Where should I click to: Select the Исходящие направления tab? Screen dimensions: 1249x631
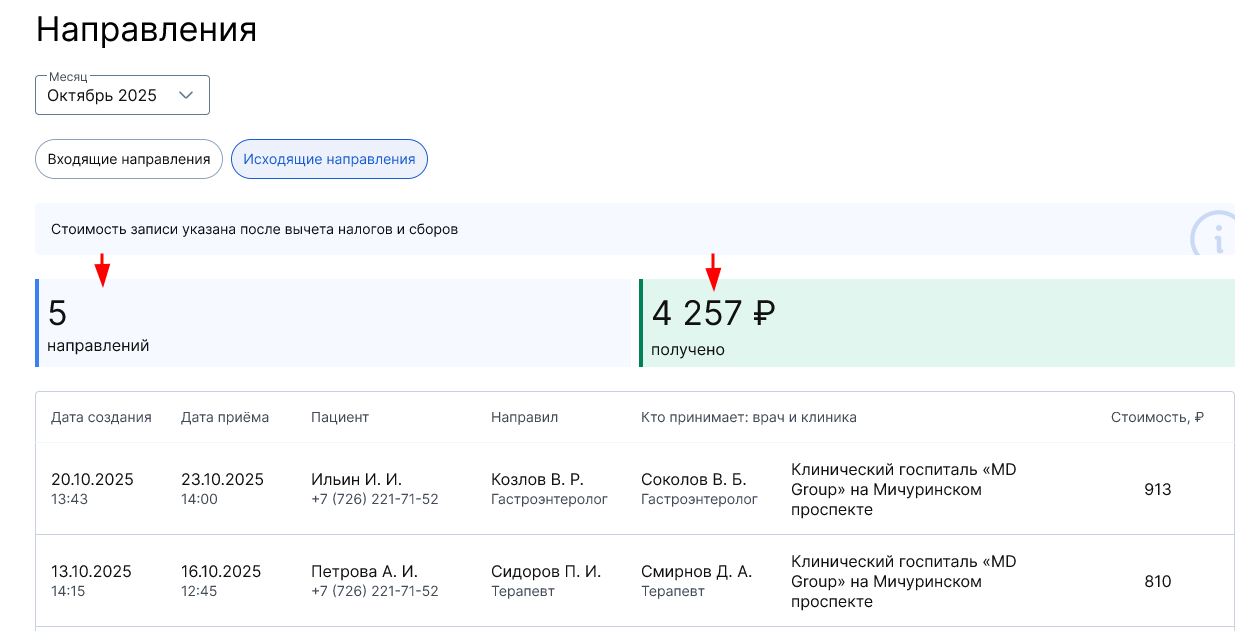point(329,159)
